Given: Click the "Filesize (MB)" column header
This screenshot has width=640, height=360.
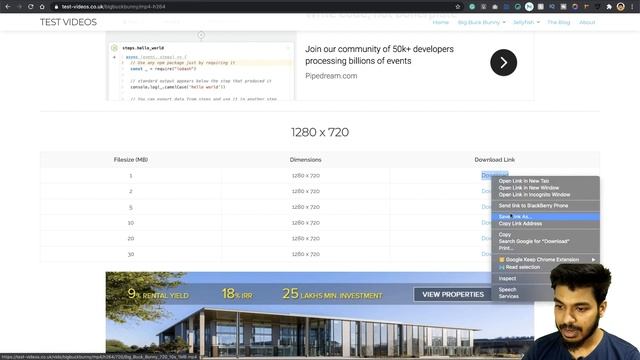Looking at the screenshot, I should click(x=131, y=160).
